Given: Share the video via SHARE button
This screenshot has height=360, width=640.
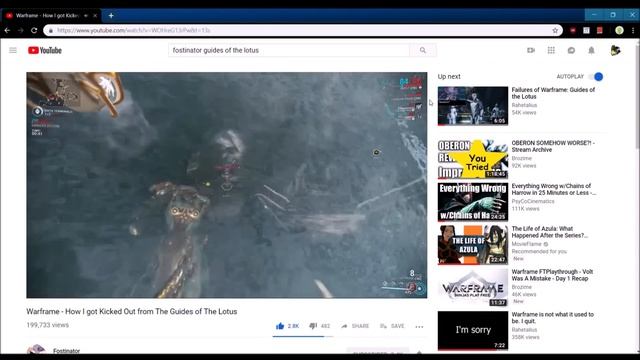Looking at the screenshot, I should click(355, 326).
